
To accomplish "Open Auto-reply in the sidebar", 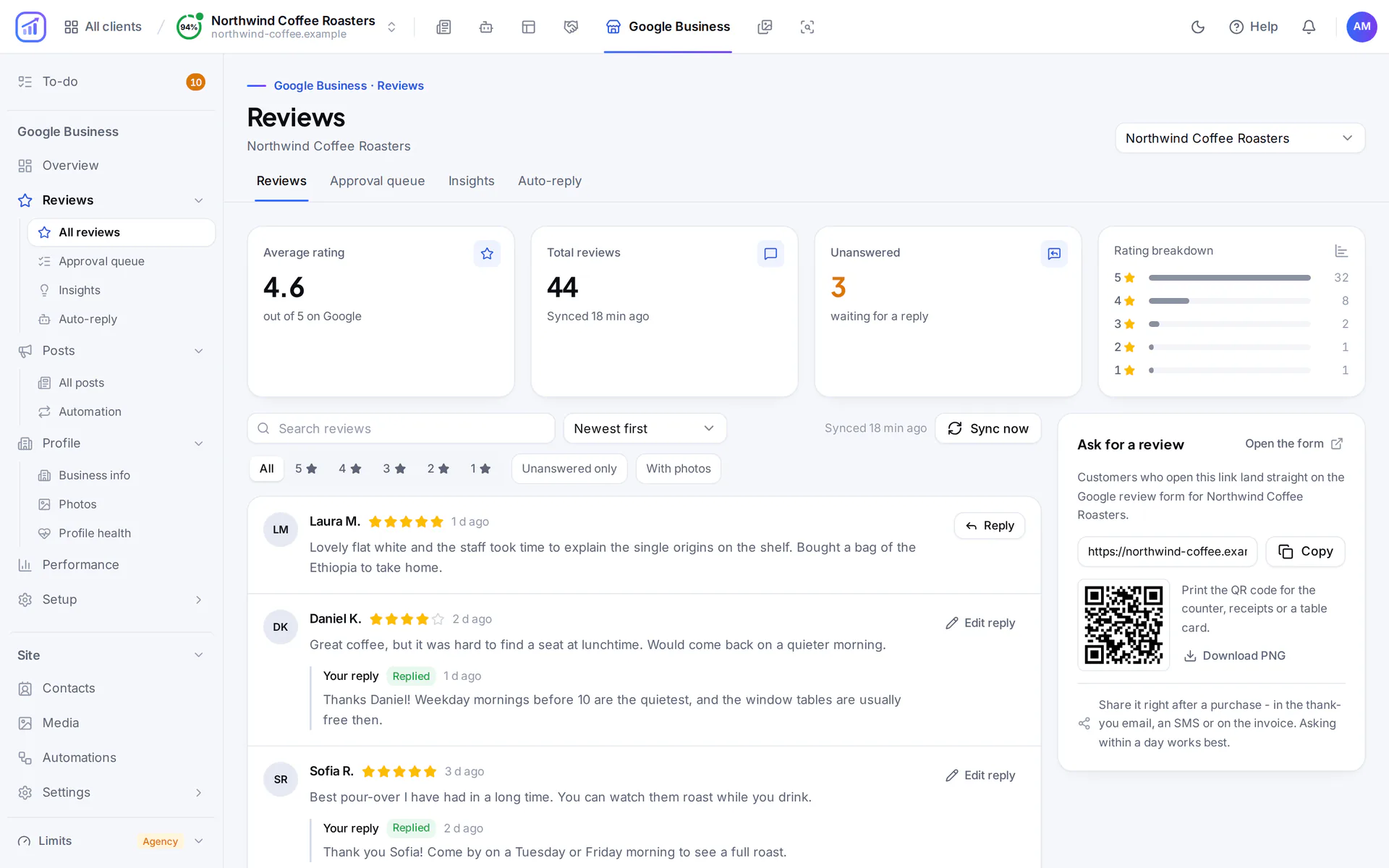I will 122,319.
